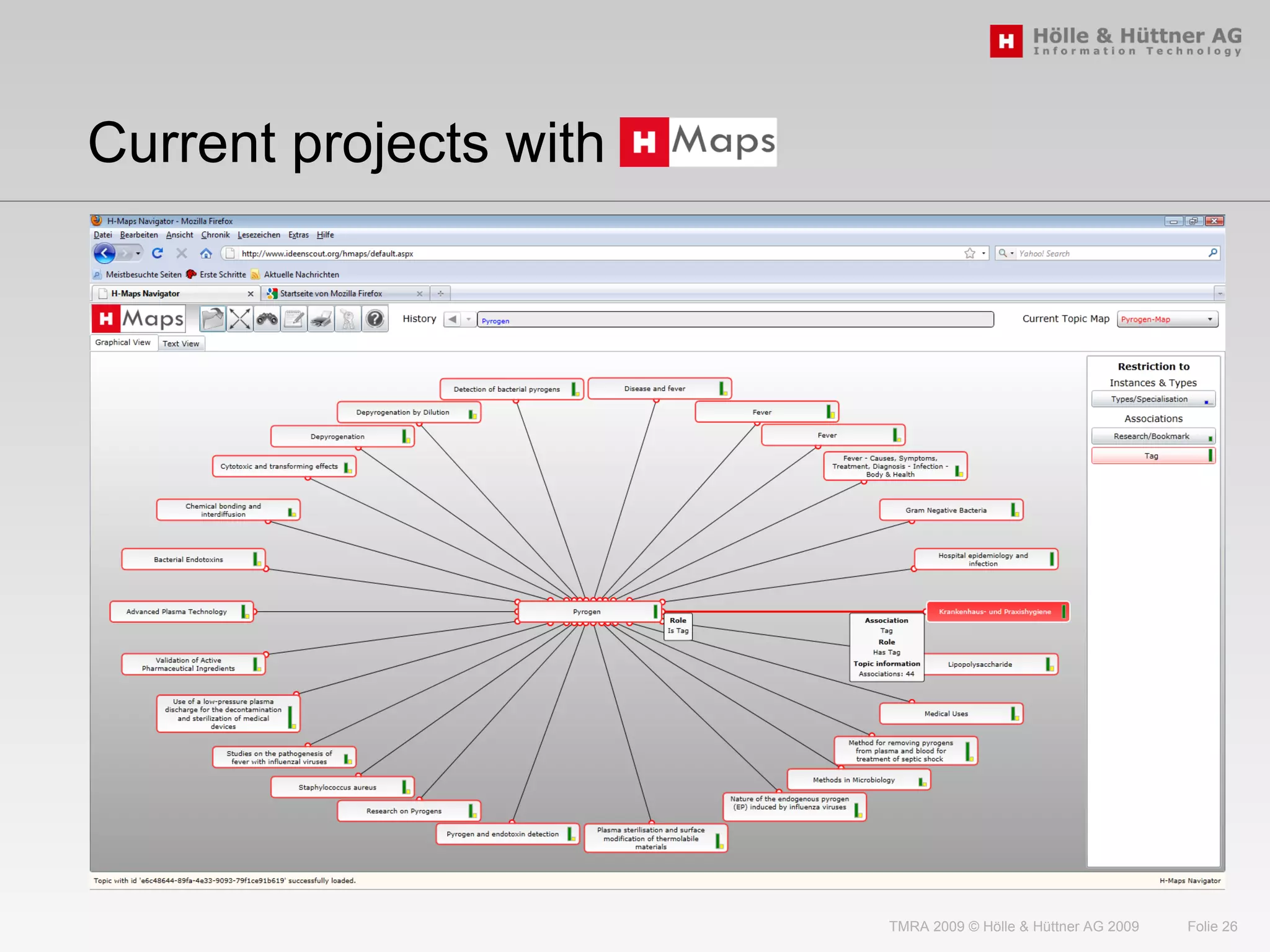
Task: Click the expand arrows fullscreen icon
Action: click(239, 319)
